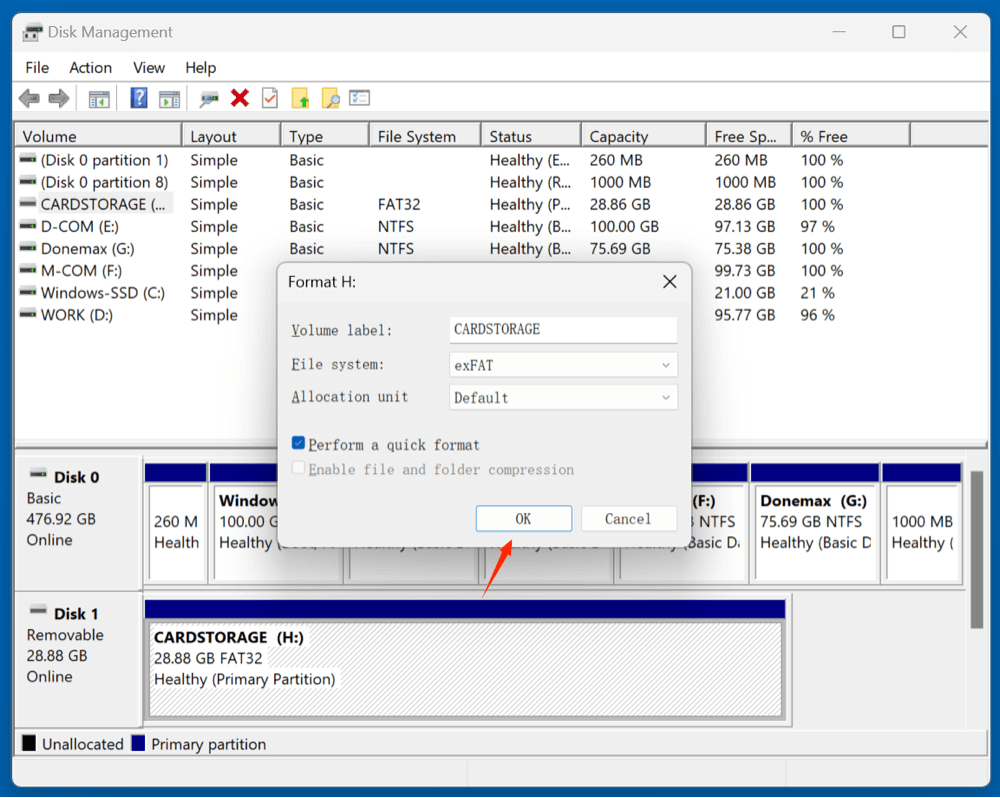This screenshot has height=798, width=1000.
Task: Click the Back arrow toolbar icon
Action: click(x=29, y=98)
